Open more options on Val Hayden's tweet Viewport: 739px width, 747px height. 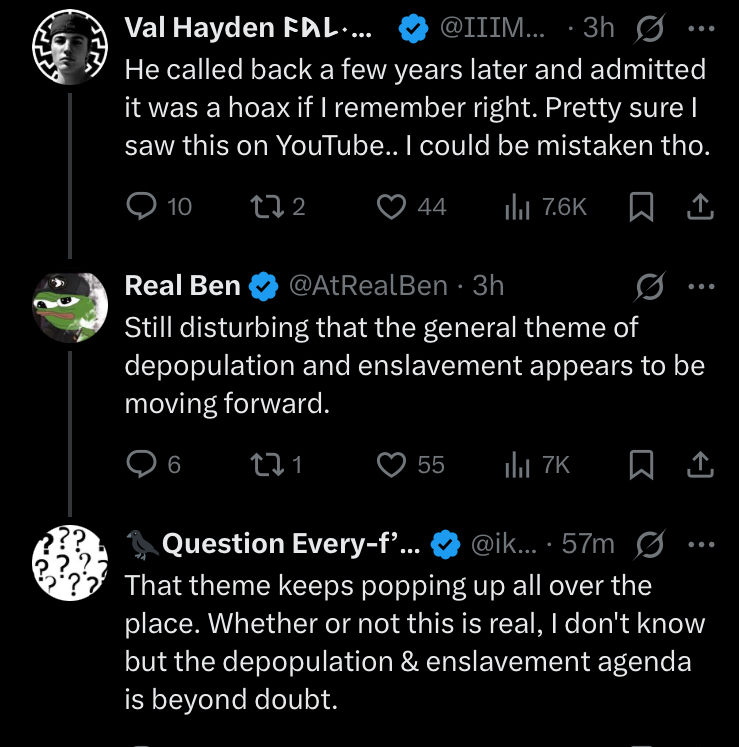(702, 29)
